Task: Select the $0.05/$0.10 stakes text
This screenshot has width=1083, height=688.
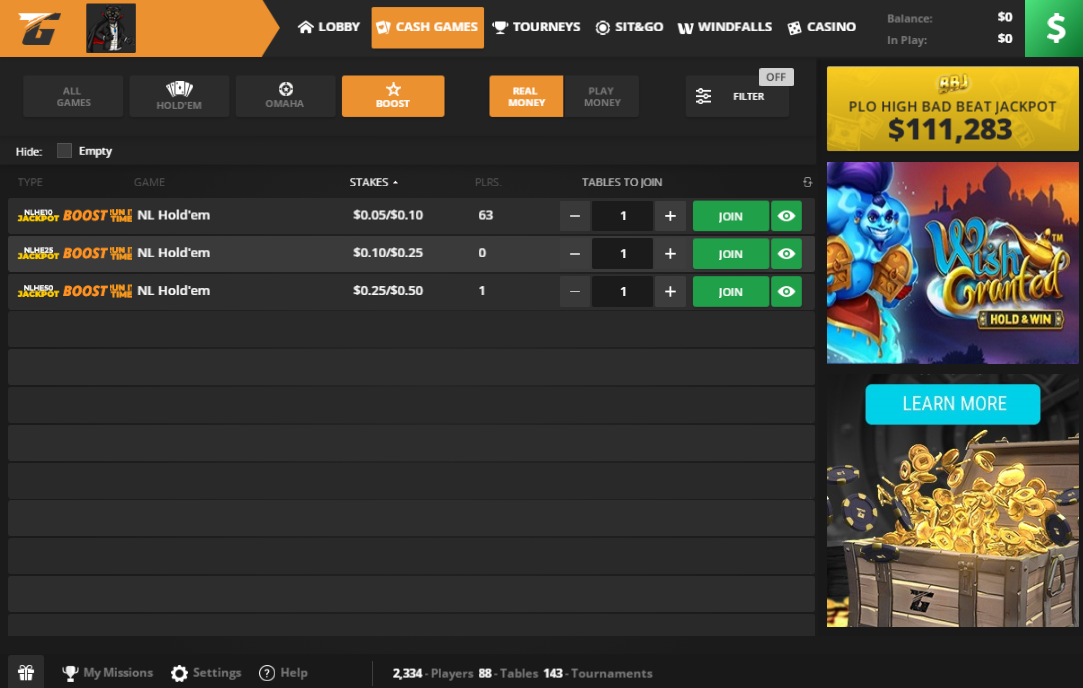Action: click(387, 215)
